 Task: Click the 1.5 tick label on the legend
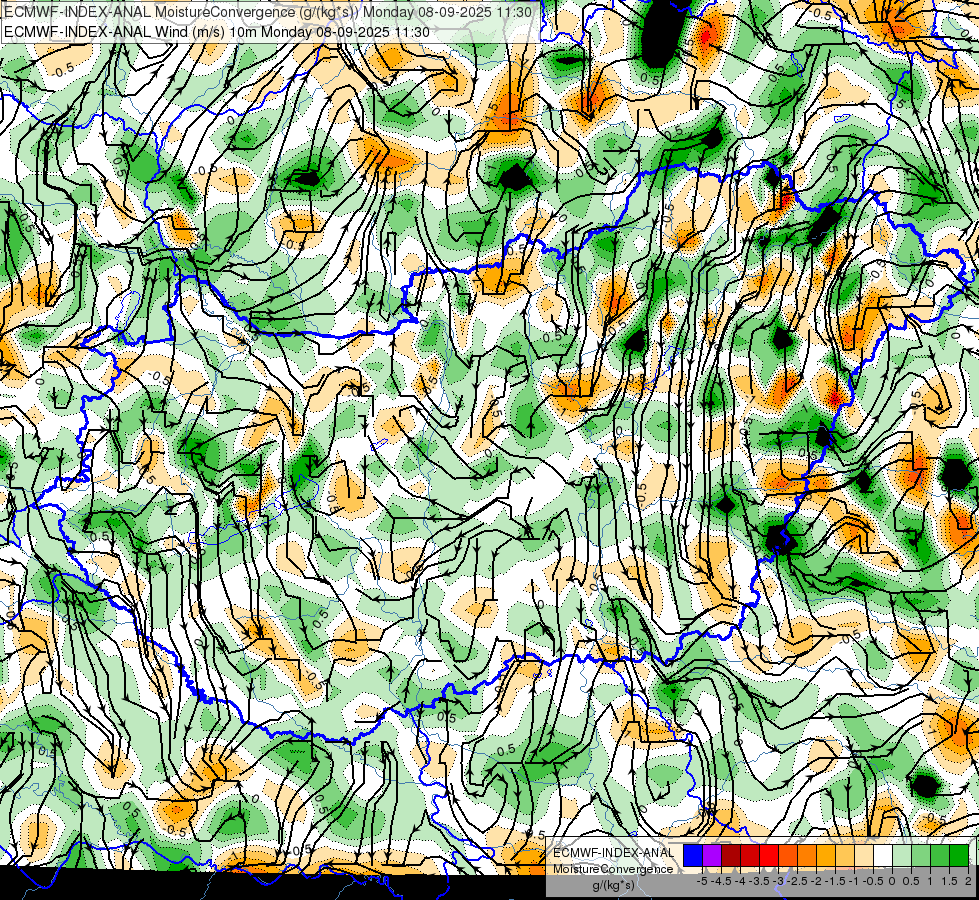[948, 881]
